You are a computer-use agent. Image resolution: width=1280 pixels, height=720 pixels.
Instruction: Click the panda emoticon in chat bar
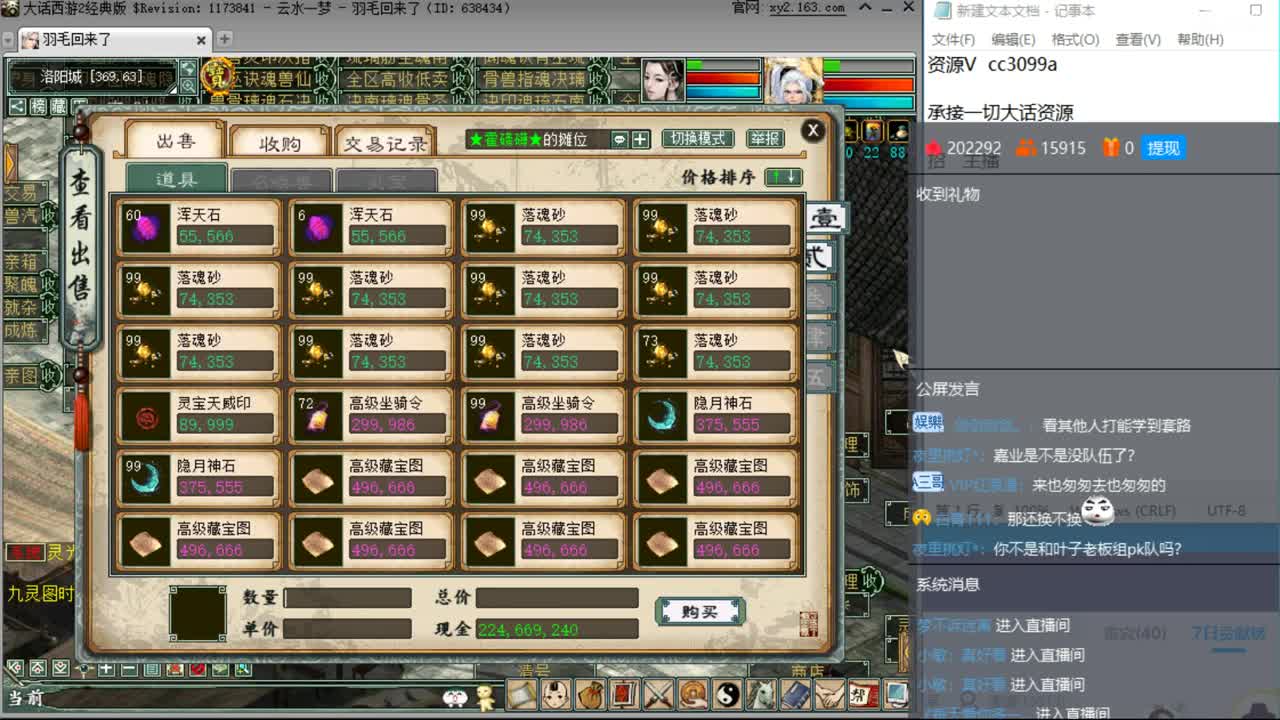pos(455,697)
